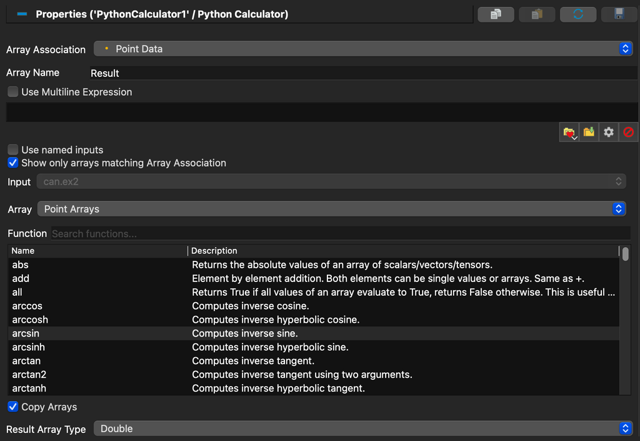
Task: Select the arccos function row
Action: click(313, 306)
